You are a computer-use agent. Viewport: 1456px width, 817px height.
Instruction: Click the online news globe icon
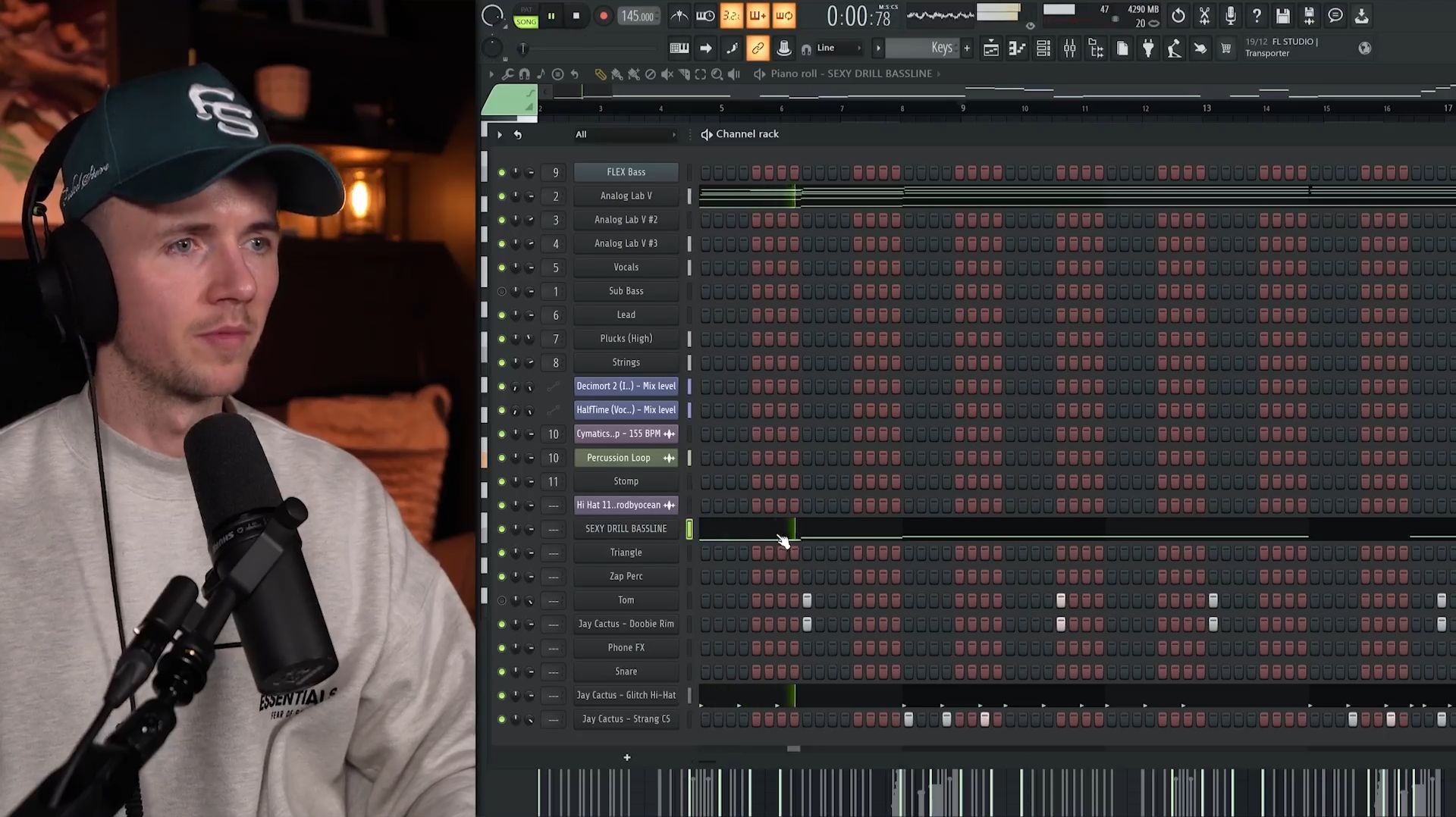(x=1365, y=49)
